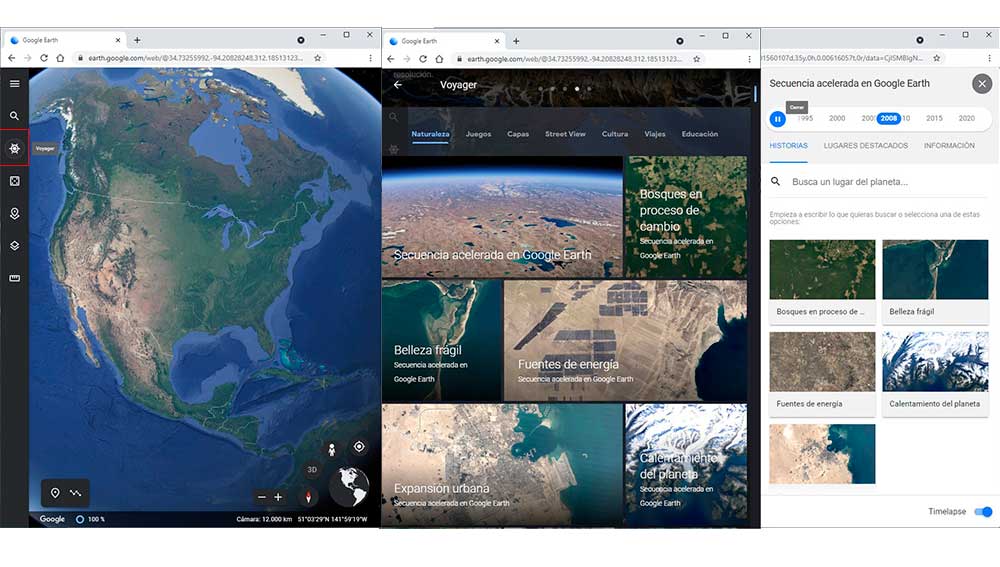Select Cultura tab in Voyager
The width and height of the screenshot is (1000, 567).
tap(615, 134)
